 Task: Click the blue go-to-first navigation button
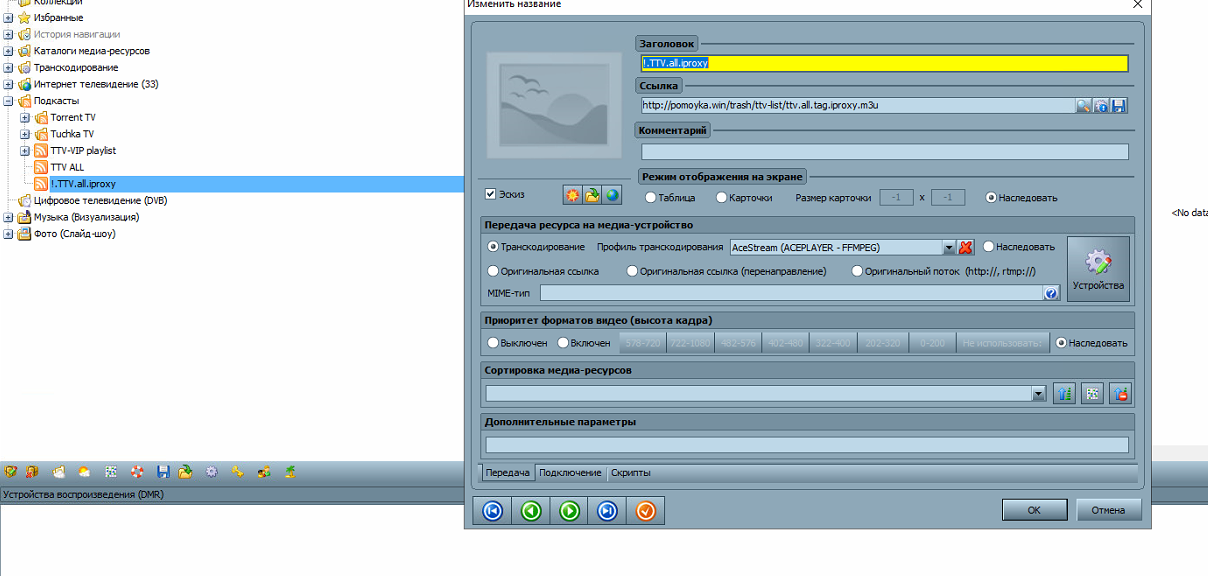[x=492, y=511]
